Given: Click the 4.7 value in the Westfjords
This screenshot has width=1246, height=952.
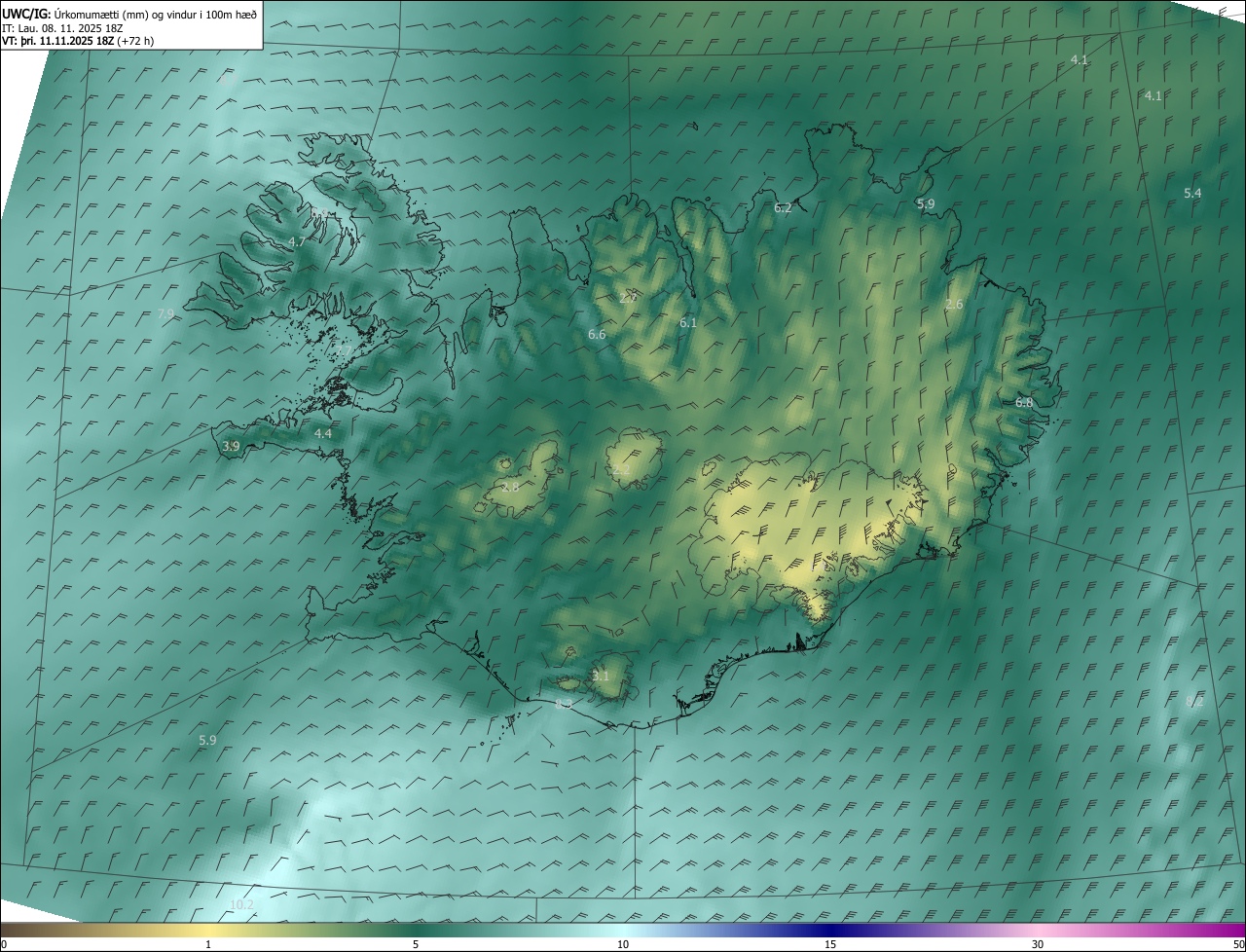Looking at the screenshot, I should coord(297,242).
